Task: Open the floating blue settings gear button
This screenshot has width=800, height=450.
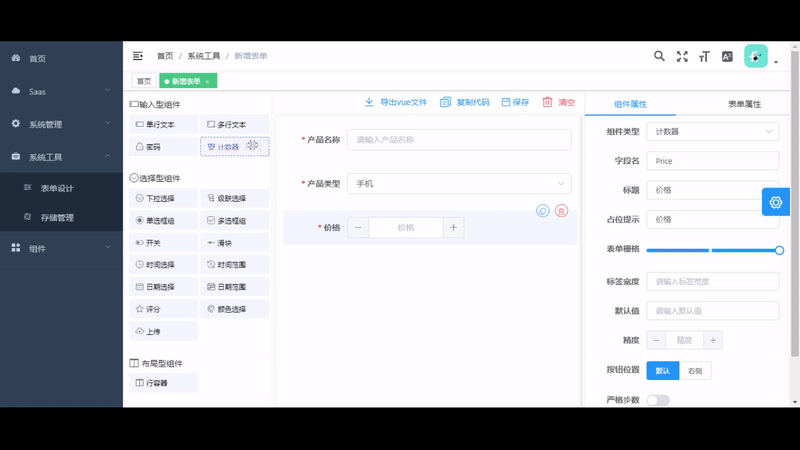Action: 776,202
